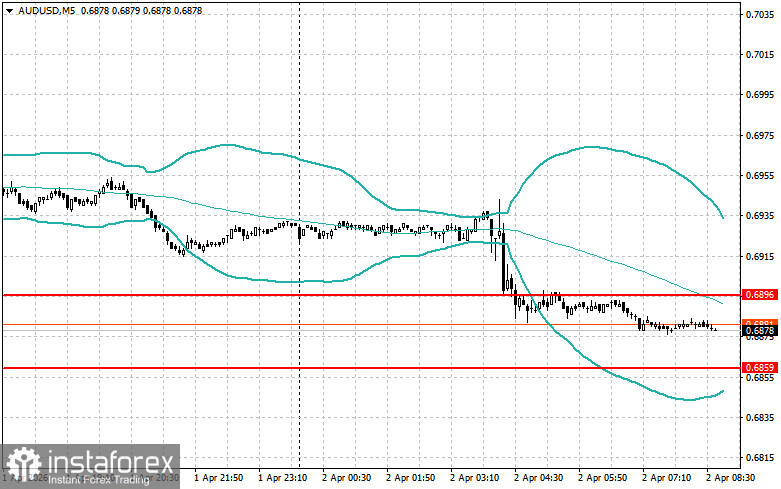
Task: Click the 0.7015 price scale value
Action: point(760,55)
